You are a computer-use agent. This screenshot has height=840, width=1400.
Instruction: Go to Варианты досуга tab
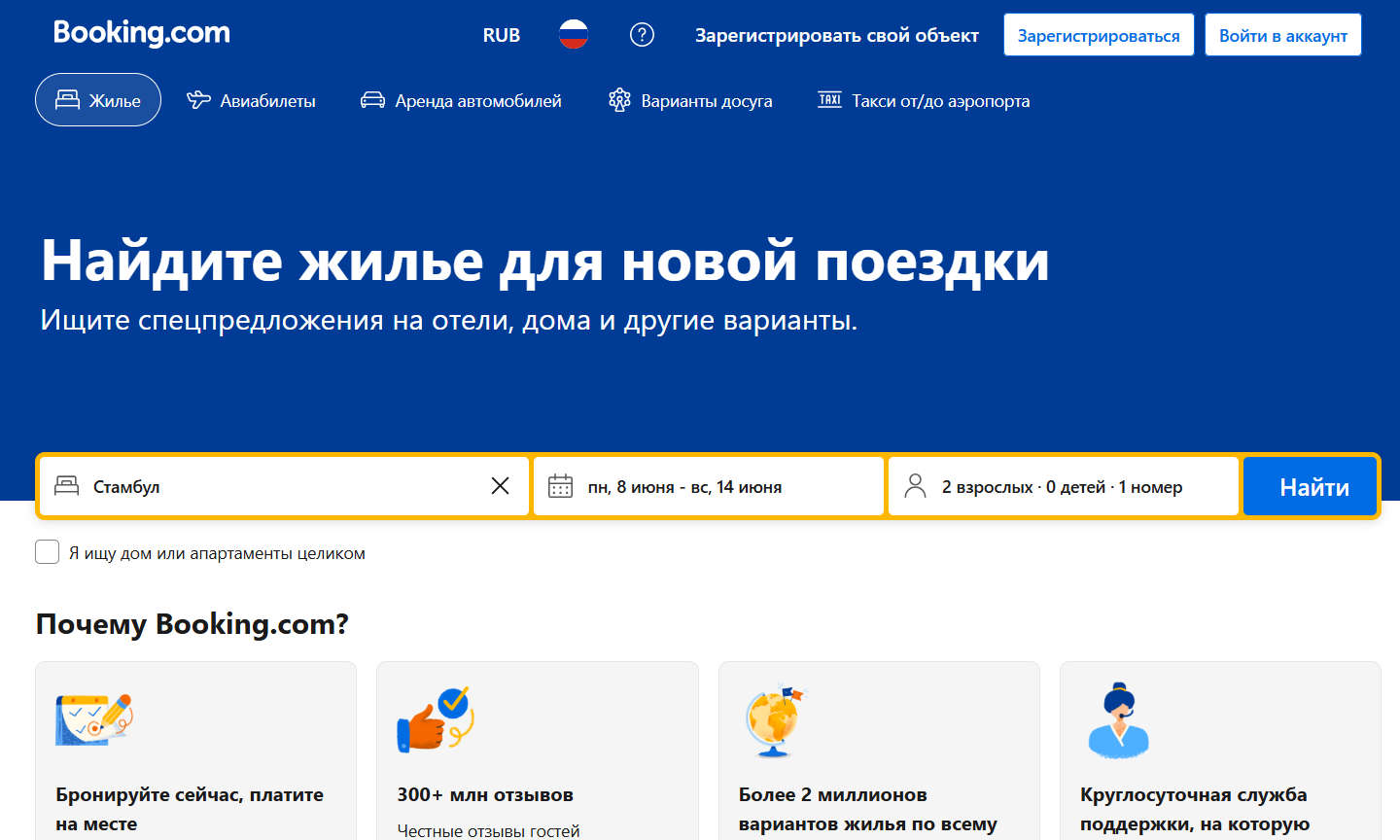pyautogui.click(x=690, y=100)
